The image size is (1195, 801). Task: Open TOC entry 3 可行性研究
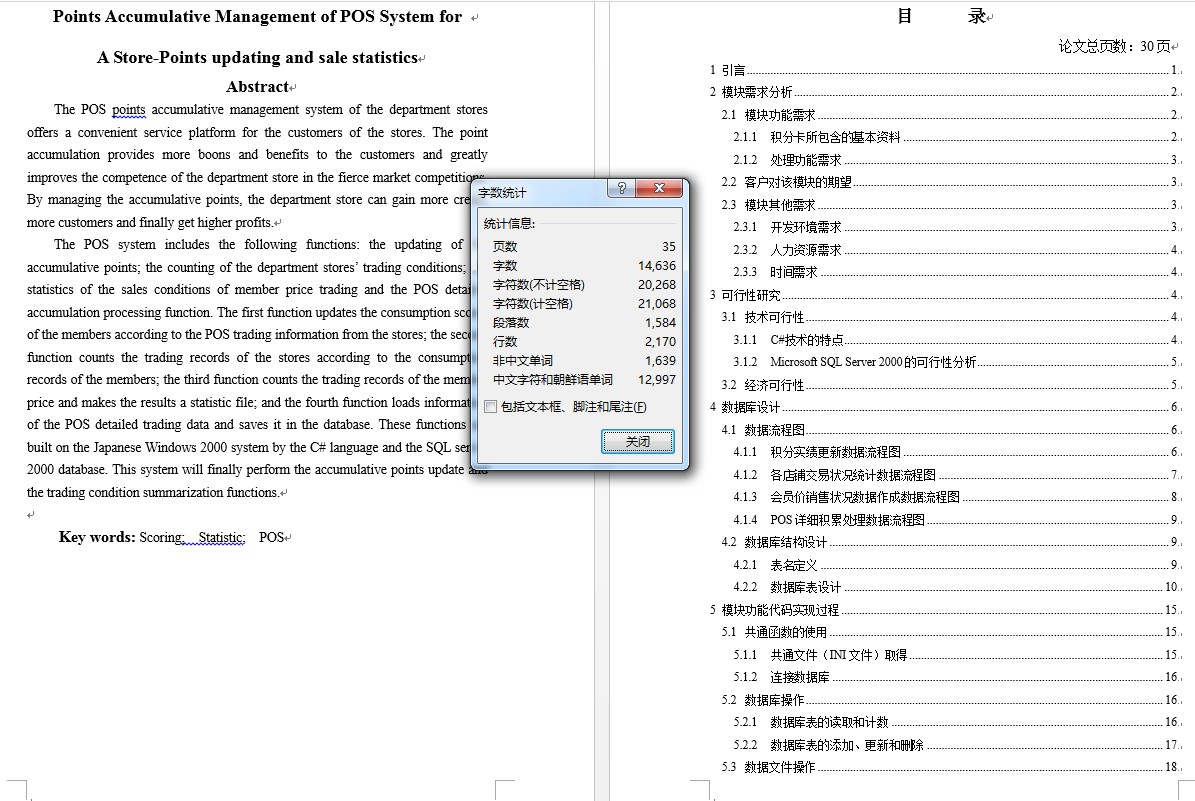click(x=944, y=295)
